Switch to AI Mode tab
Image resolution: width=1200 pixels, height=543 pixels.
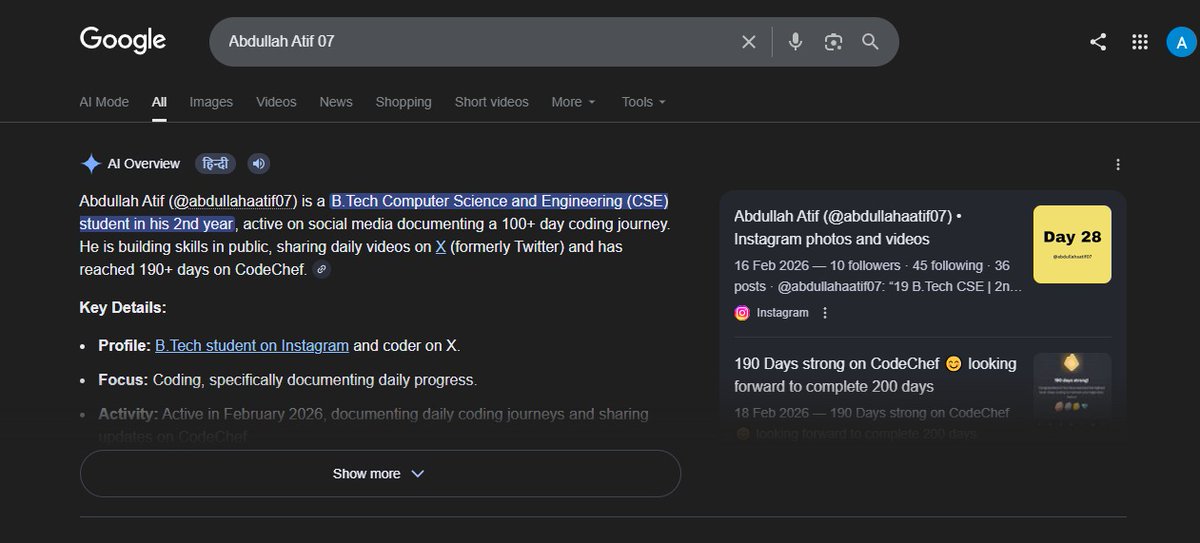point(104,102)
